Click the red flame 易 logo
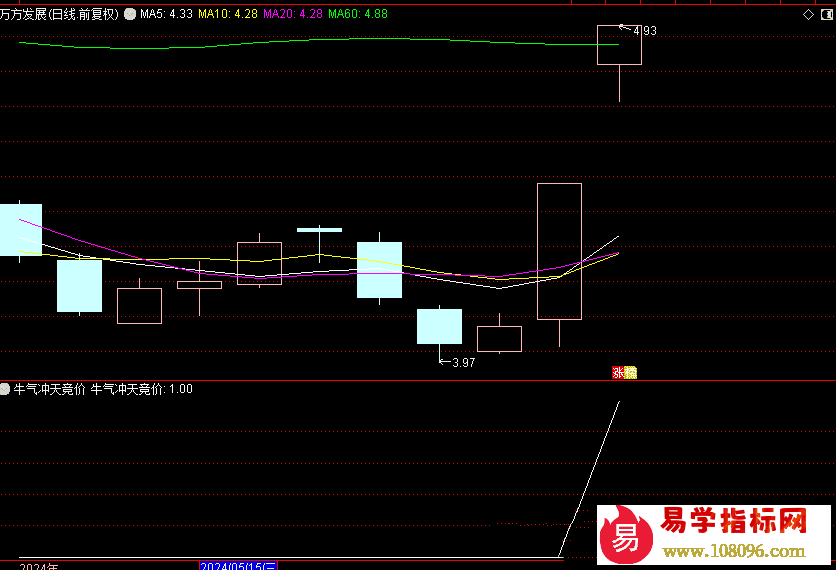836x570 pixels. coord(625,539)
